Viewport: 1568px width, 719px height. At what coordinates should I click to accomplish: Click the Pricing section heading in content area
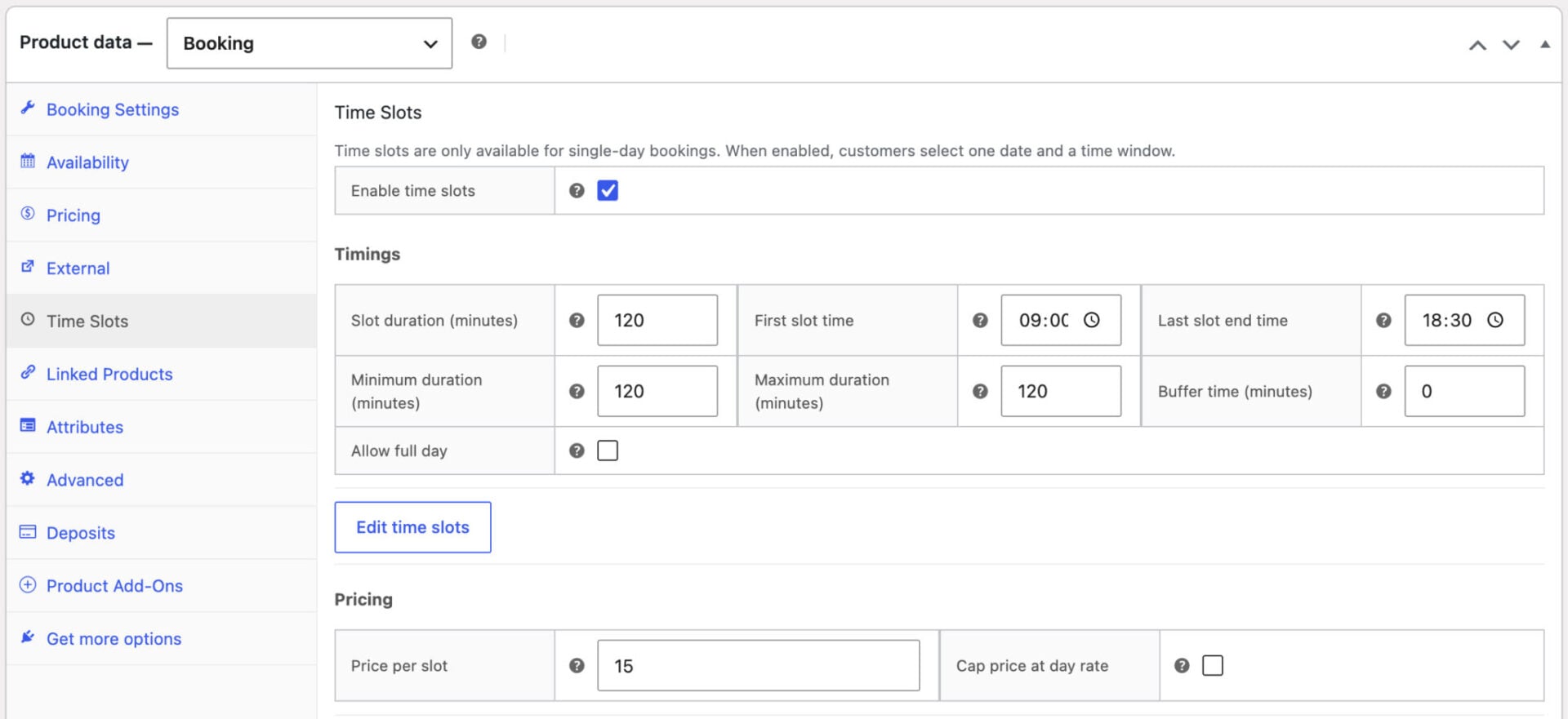click(363, 599)
